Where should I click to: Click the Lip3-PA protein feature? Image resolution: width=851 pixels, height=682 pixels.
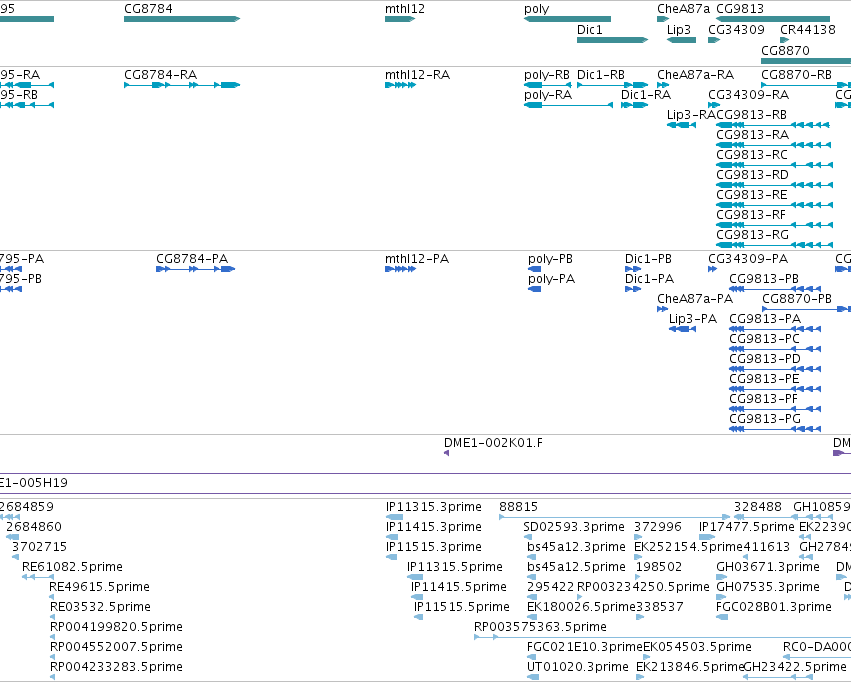point(682,329)
